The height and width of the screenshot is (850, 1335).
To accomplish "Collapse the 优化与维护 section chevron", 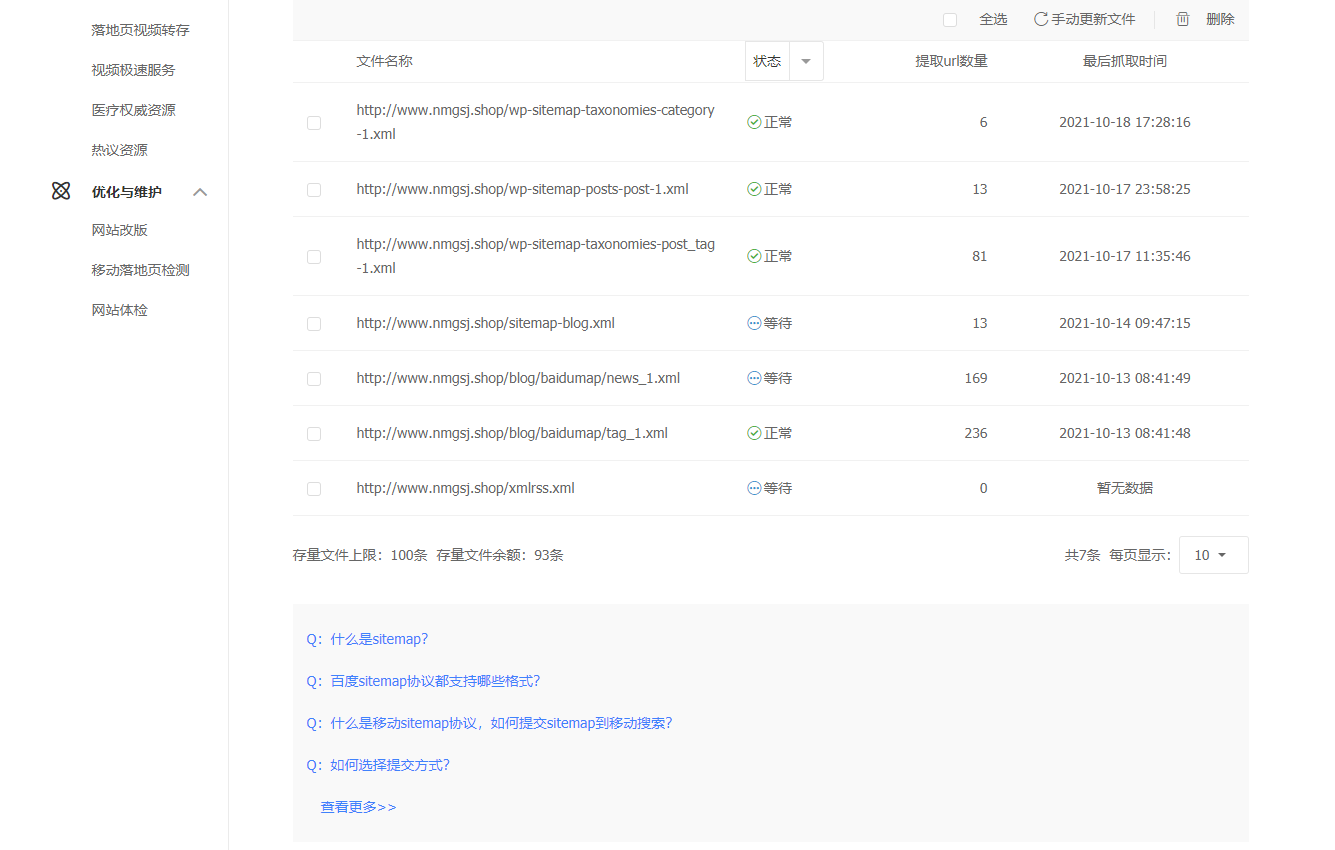I will pyautogui.click(x=200, y=192).
